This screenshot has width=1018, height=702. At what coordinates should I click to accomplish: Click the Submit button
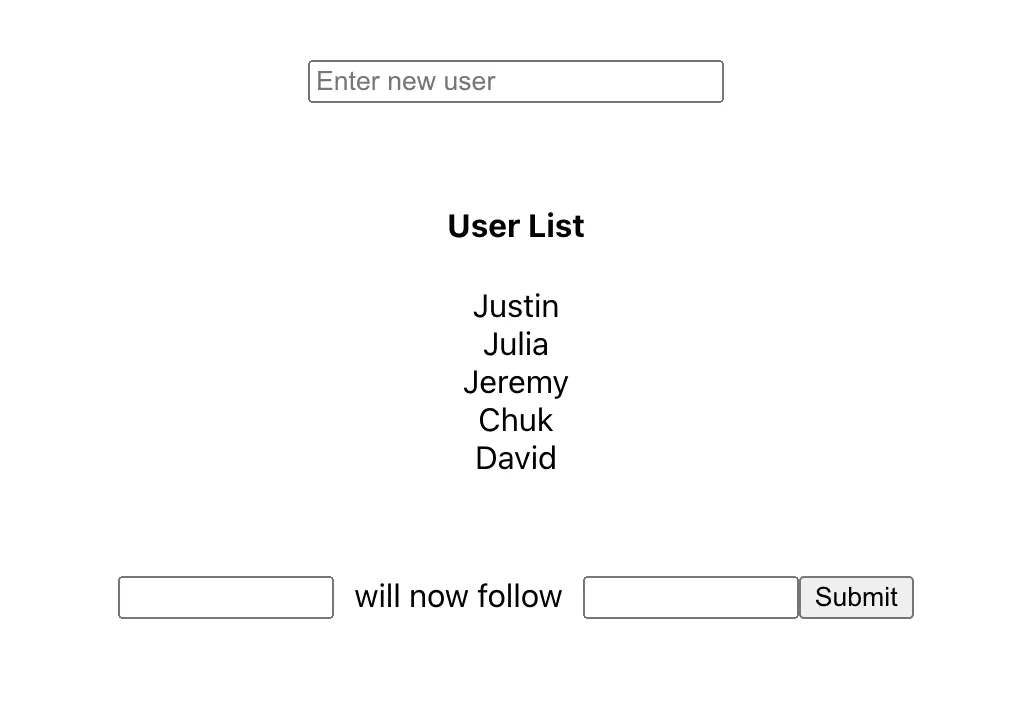[856, 597]
